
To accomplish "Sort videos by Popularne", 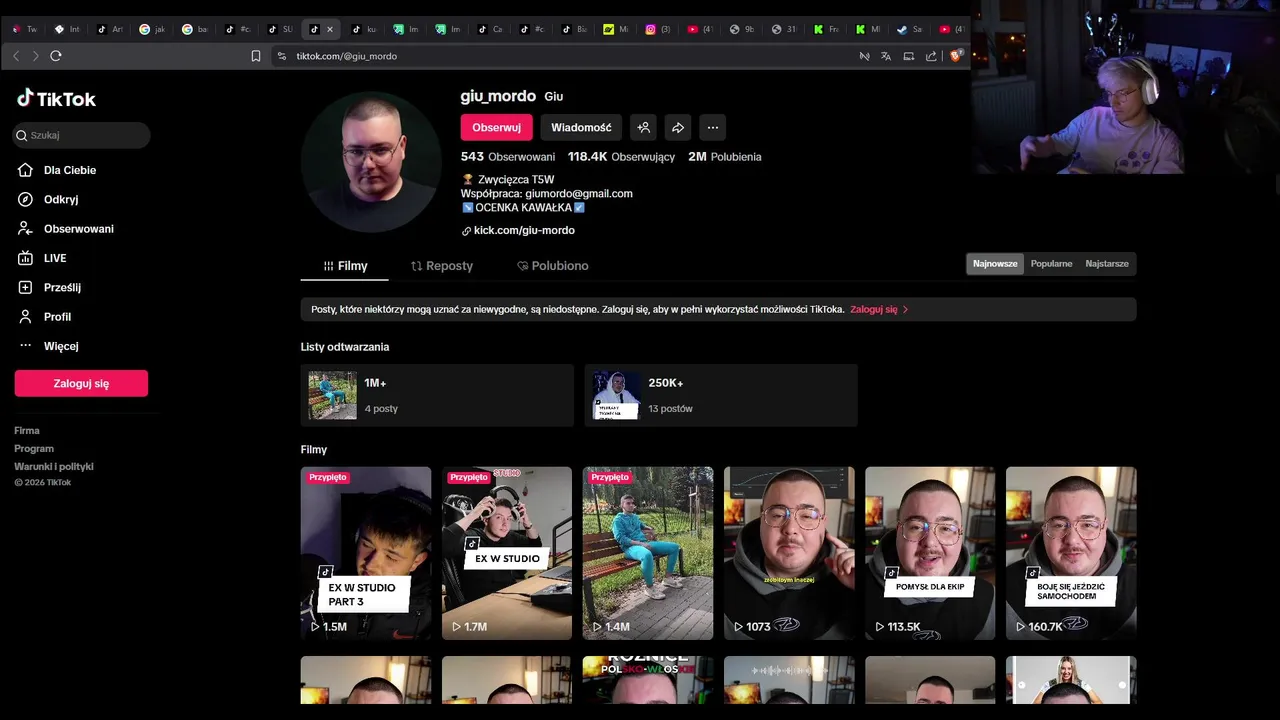I will point(1051,264).
